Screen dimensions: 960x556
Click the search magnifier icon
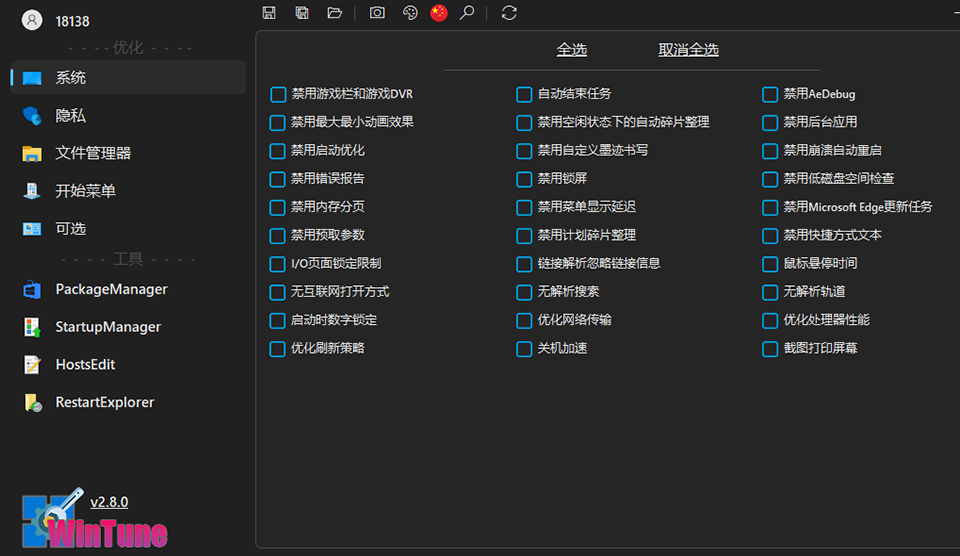coord(467,12)
